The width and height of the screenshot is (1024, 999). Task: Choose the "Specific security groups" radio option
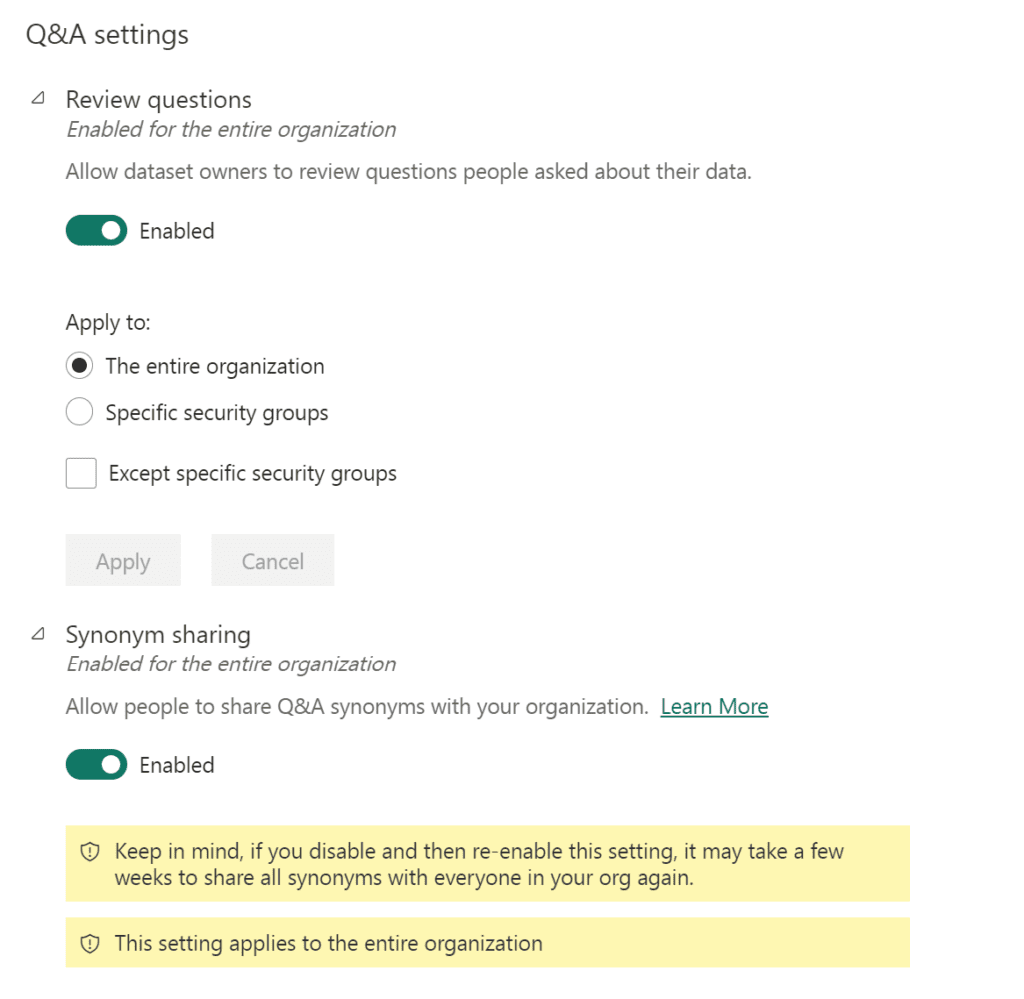click(80, 412)
